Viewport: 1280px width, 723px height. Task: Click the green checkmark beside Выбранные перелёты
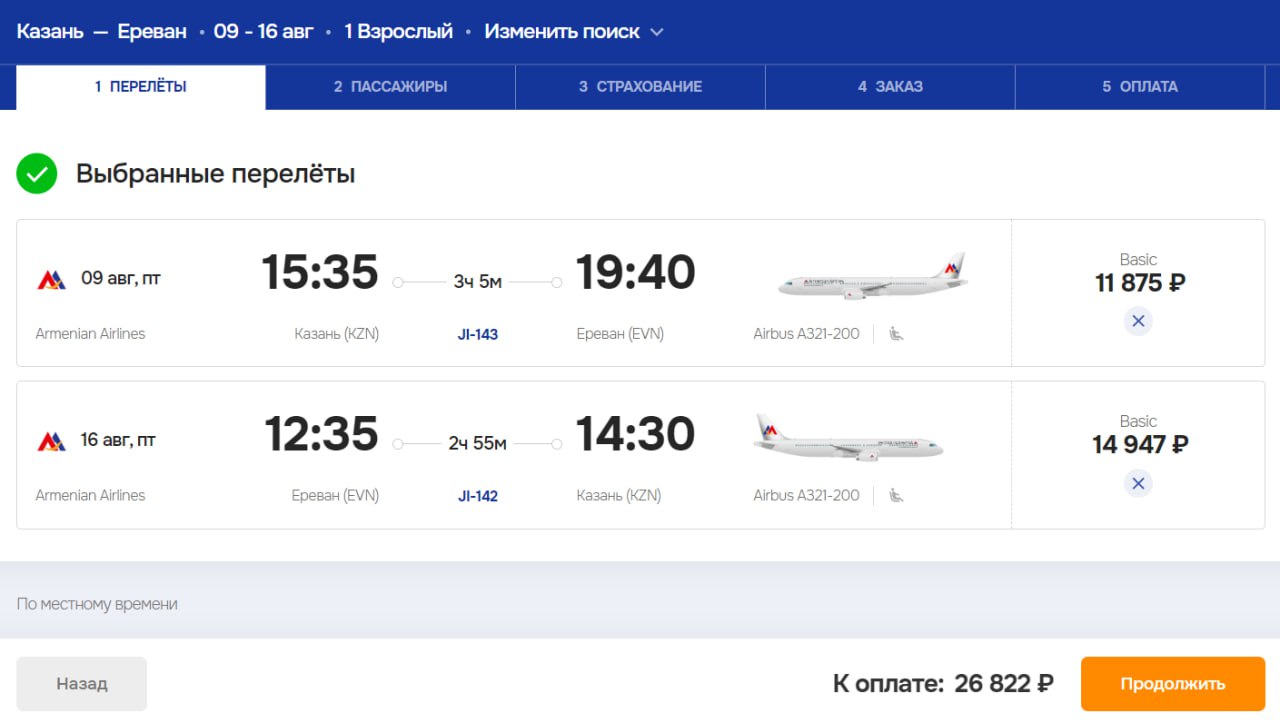(37, 174)
